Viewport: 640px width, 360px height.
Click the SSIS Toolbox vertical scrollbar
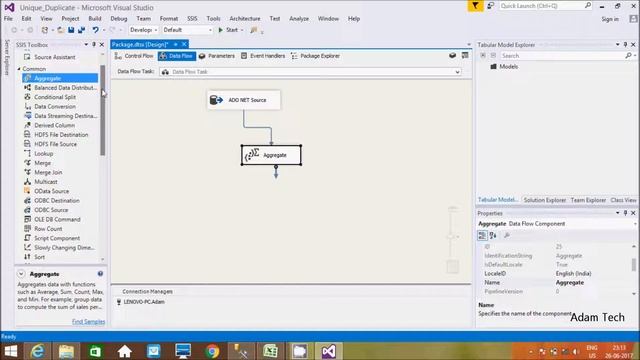point(102,110)
